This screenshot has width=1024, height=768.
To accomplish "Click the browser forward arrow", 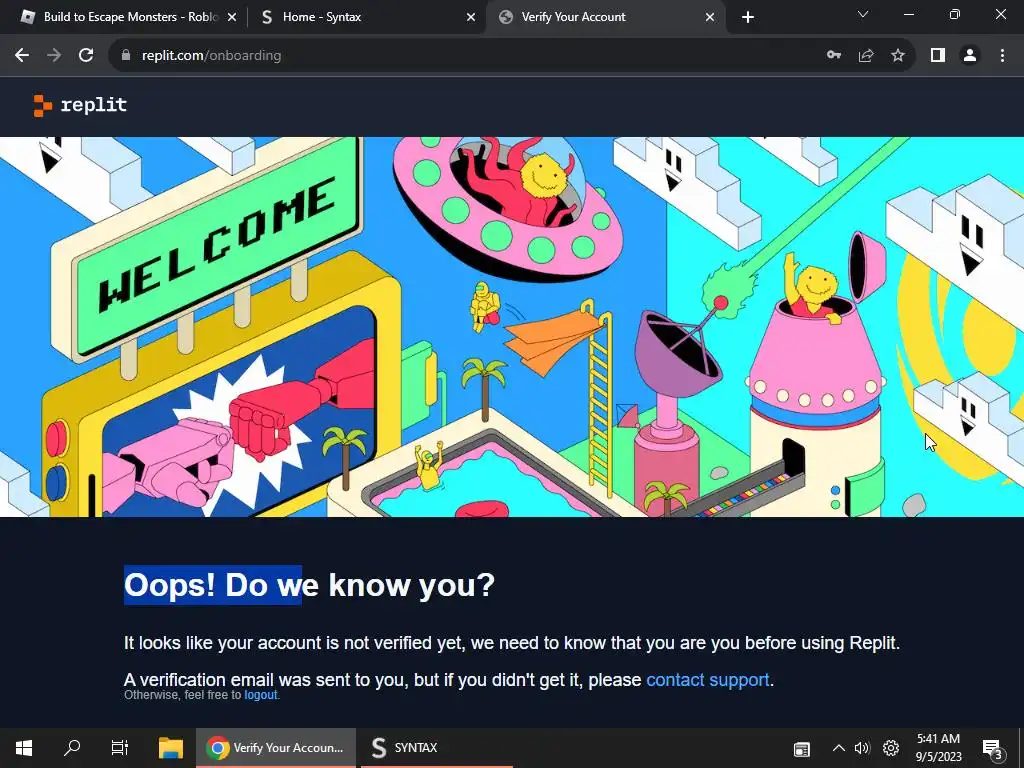I will tap(54, 56).
